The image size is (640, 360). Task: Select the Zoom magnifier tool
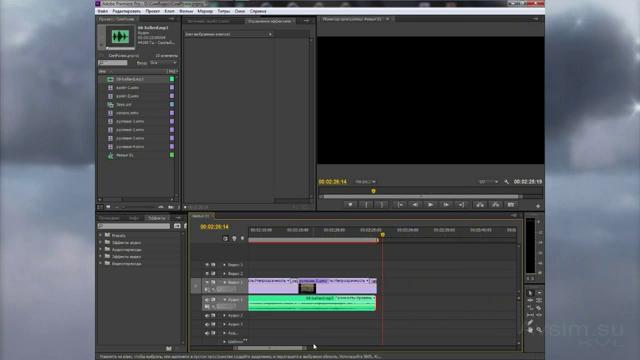point(539,330)
